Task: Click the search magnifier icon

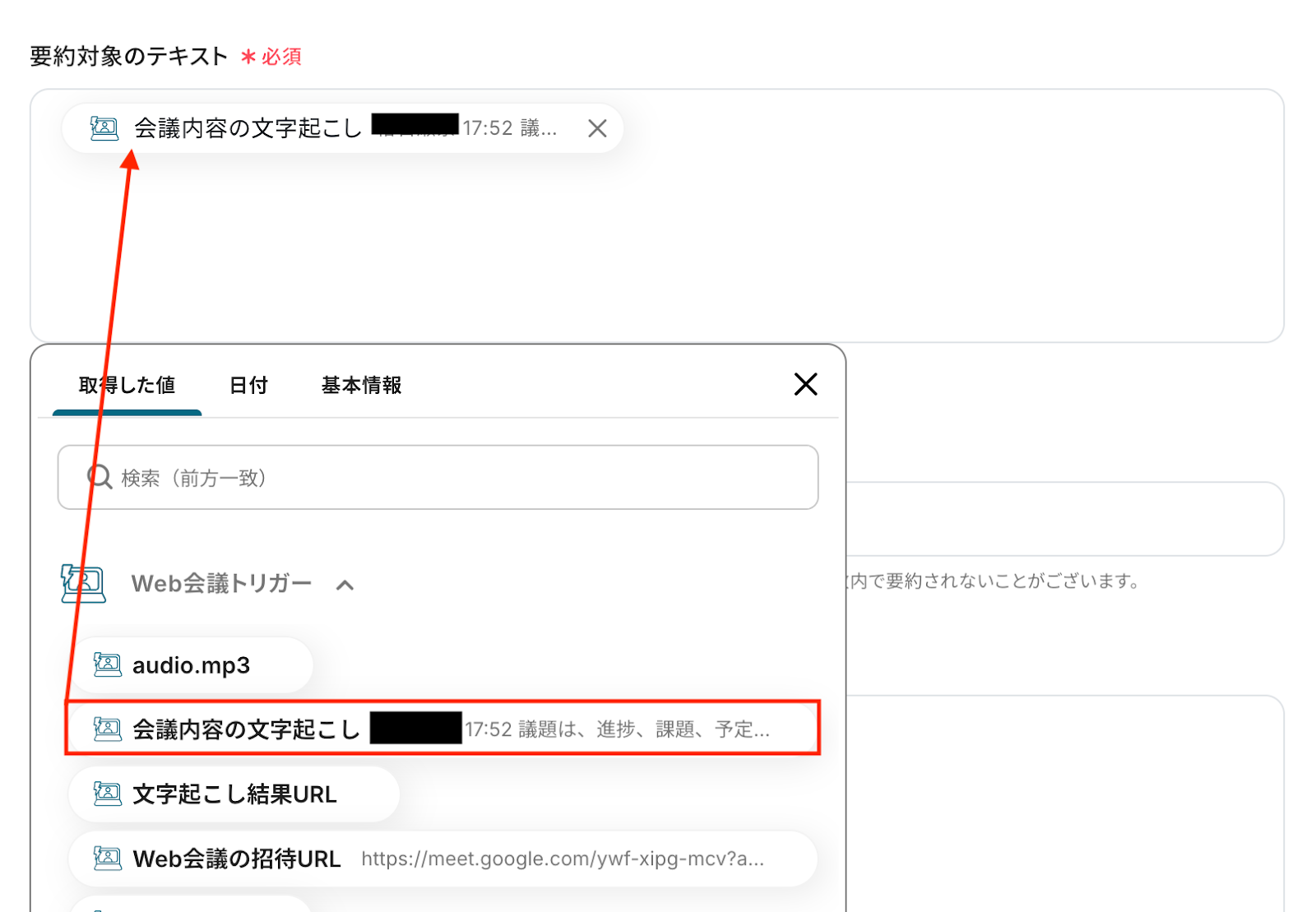Action: coord(100,477)
